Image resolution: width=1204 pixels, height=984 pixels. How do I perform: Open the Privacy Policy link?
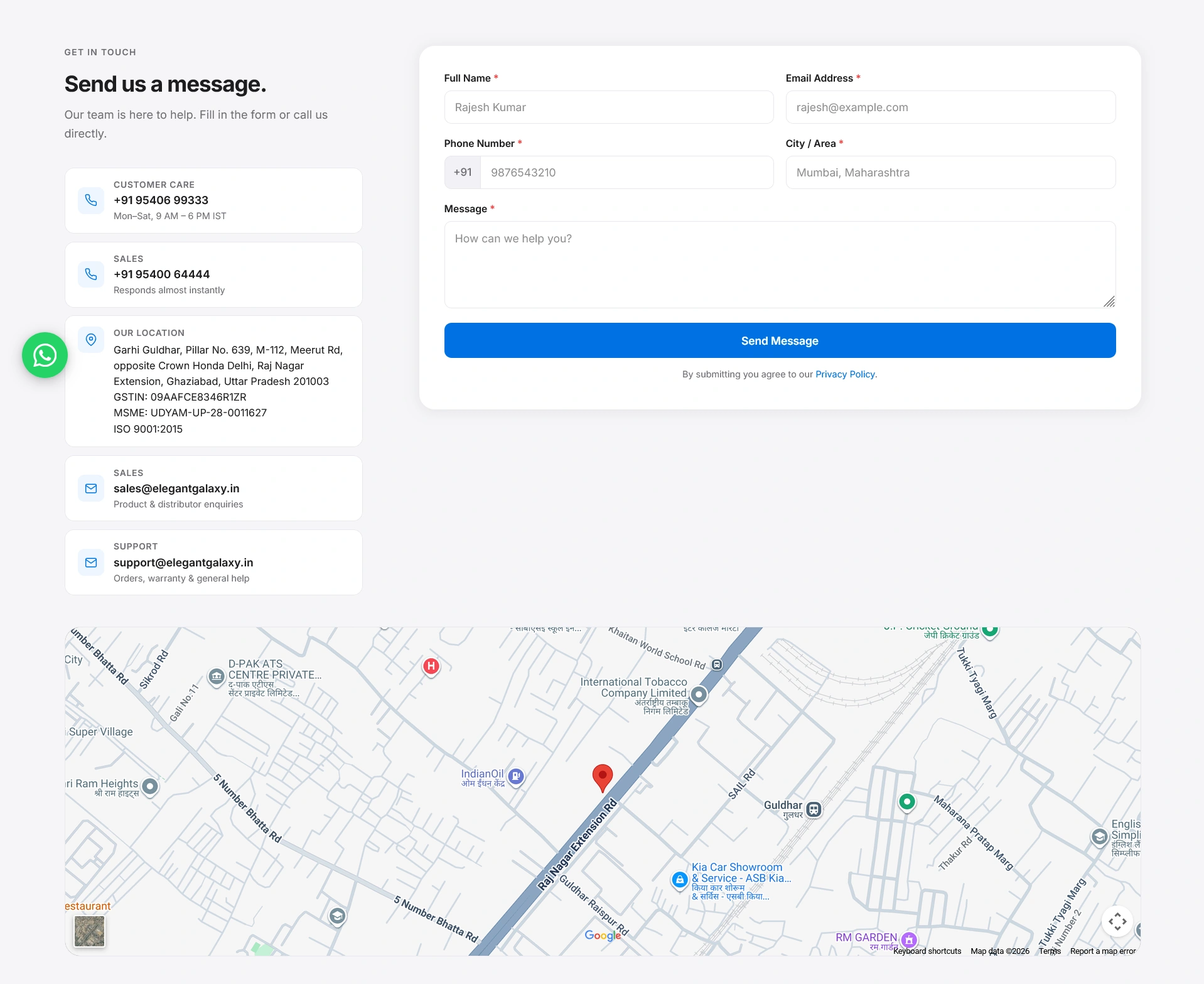click(x=845, y=374)
